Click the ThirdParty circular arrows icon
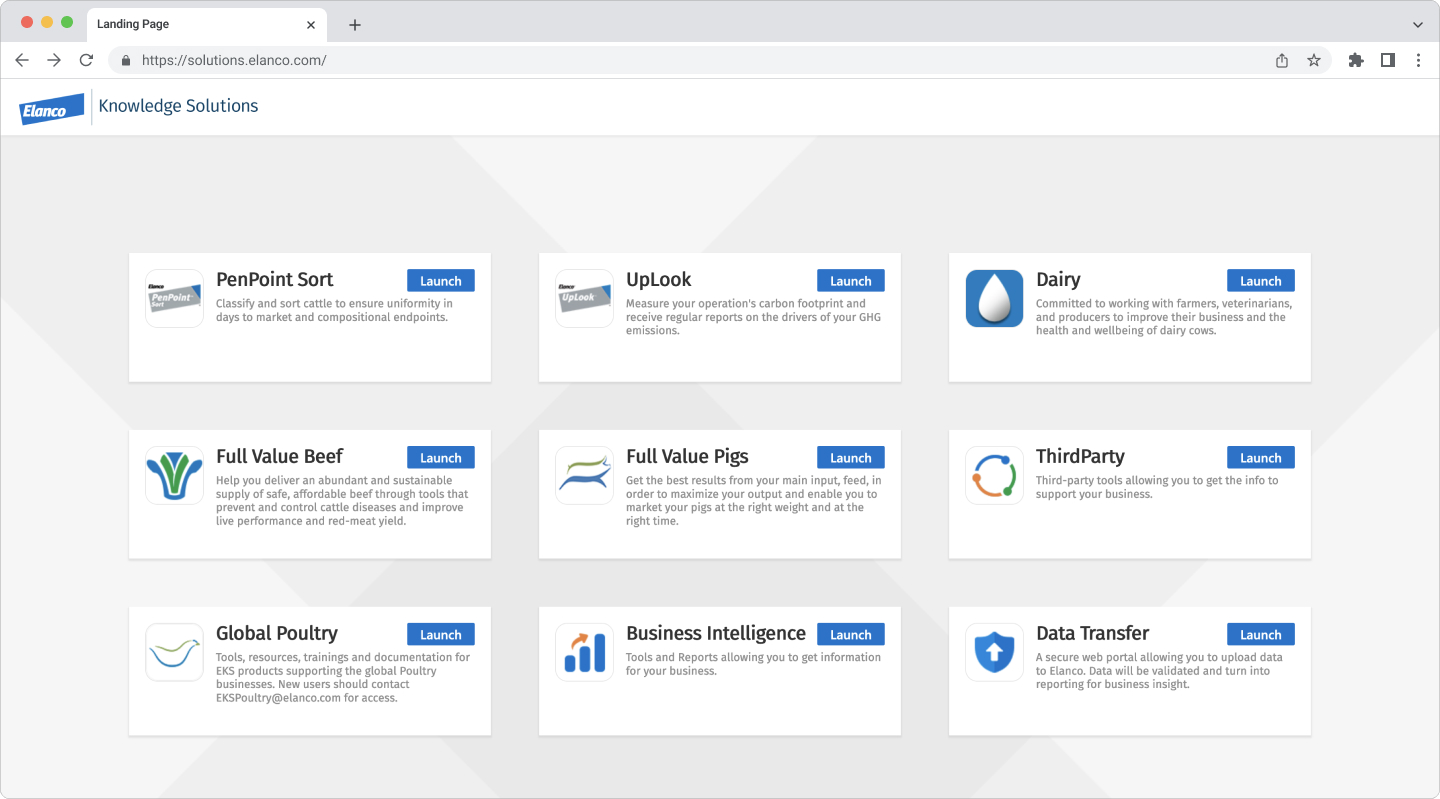Screen dimensions: 1440x799 tap(994, 475)
